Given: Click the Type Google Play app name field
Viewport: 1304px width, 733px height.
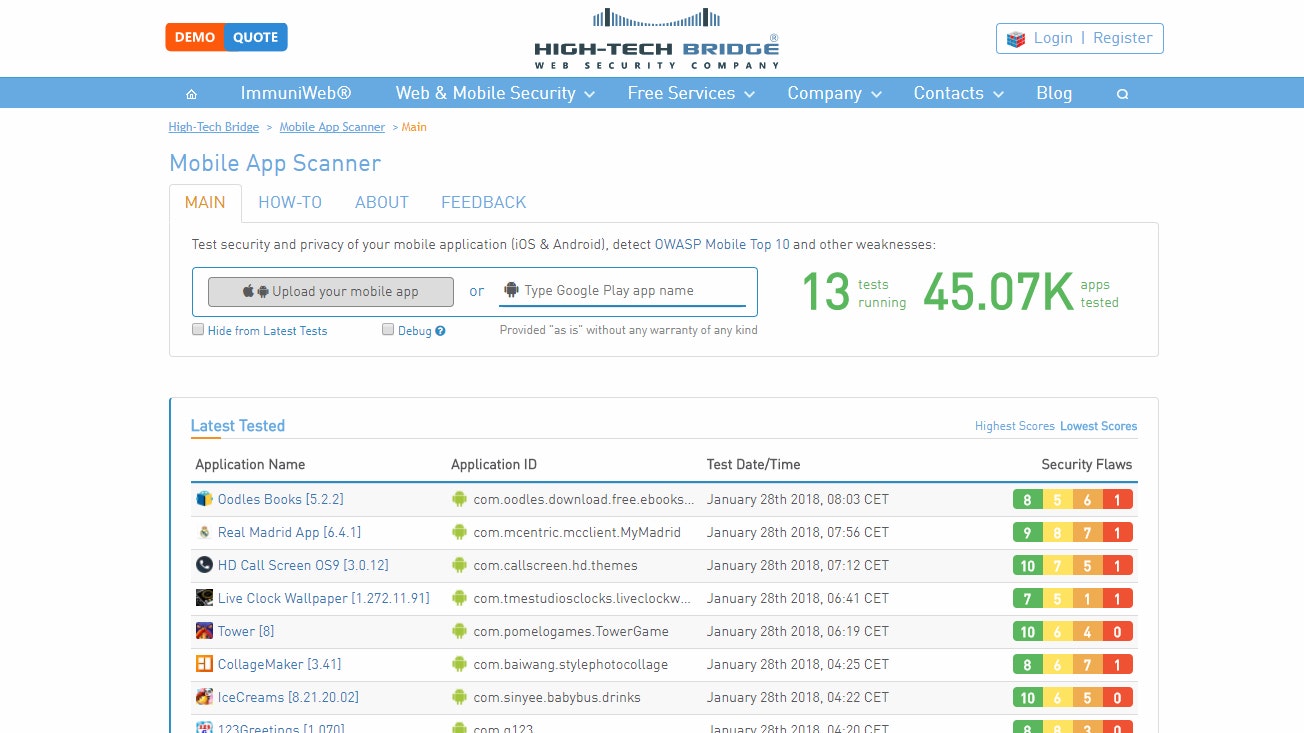Looking at the screenshot, I should tap(622, 291).
